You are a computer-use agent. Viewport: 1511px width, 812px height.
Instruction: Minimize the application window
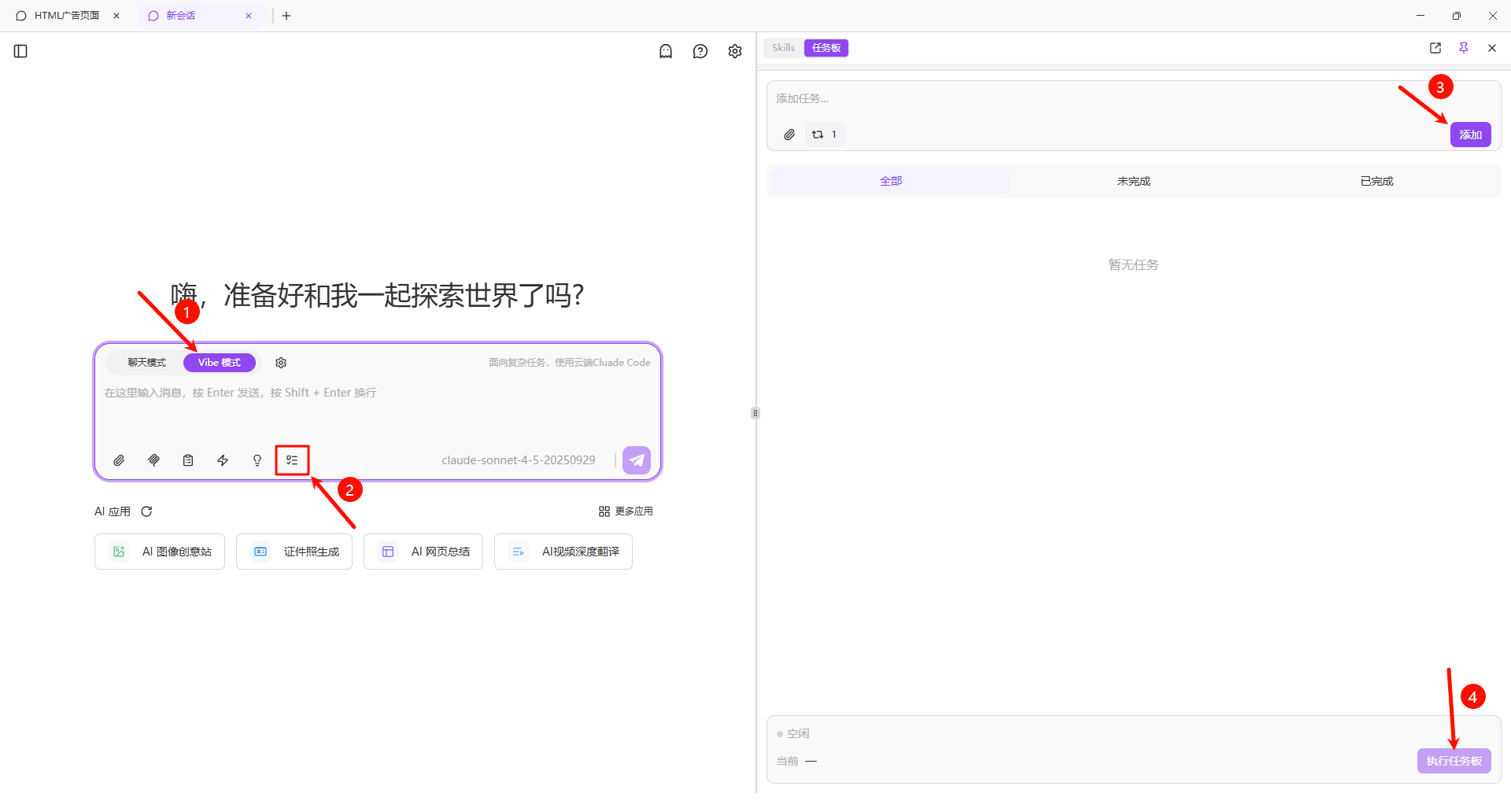tap(1420, 16)
